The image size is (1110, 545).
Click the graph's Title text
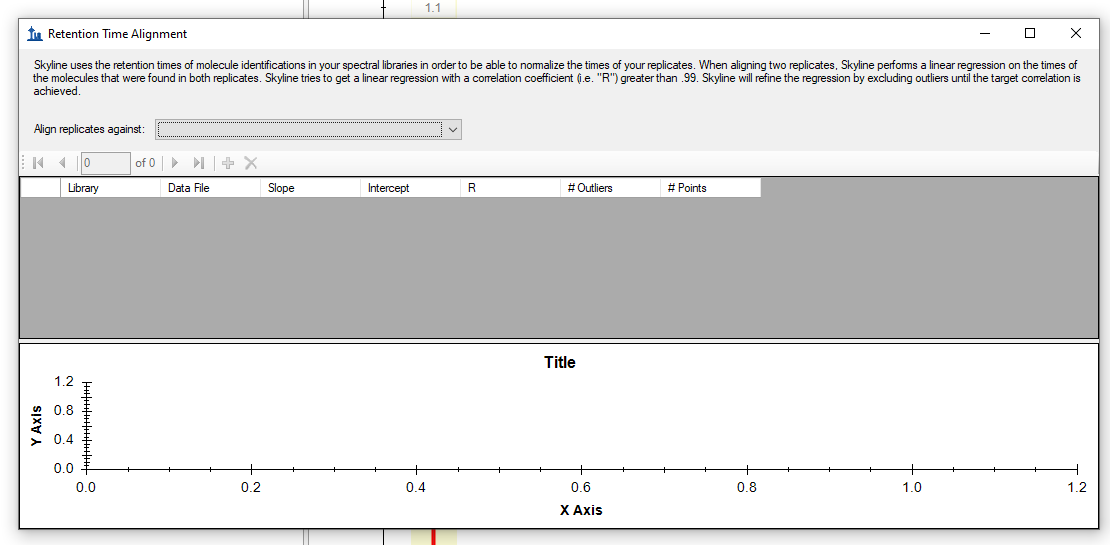tap(560, 363)
